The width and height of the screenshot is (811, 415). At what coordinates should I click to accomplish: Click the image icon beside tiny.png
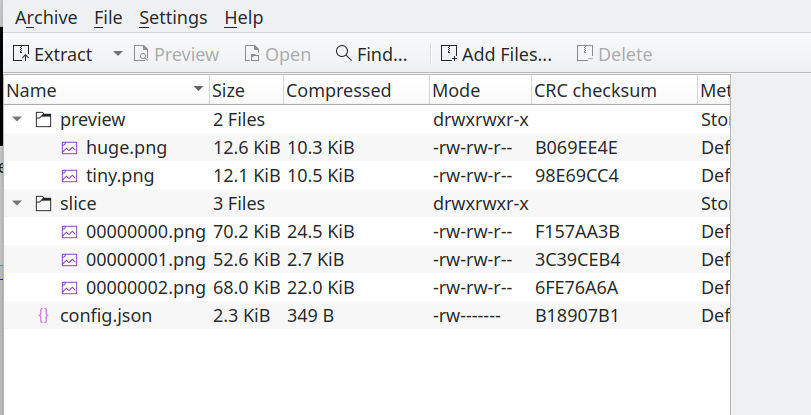(69, 176)
